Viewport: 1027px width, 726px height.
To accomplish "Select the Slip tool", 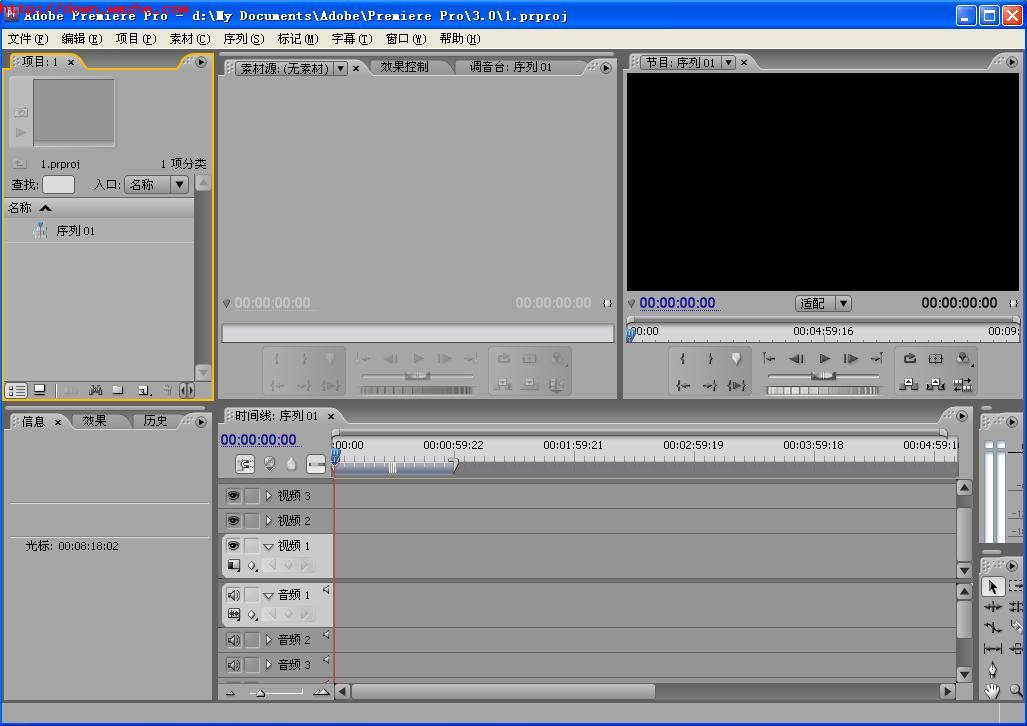I will (x=993, y=649).
